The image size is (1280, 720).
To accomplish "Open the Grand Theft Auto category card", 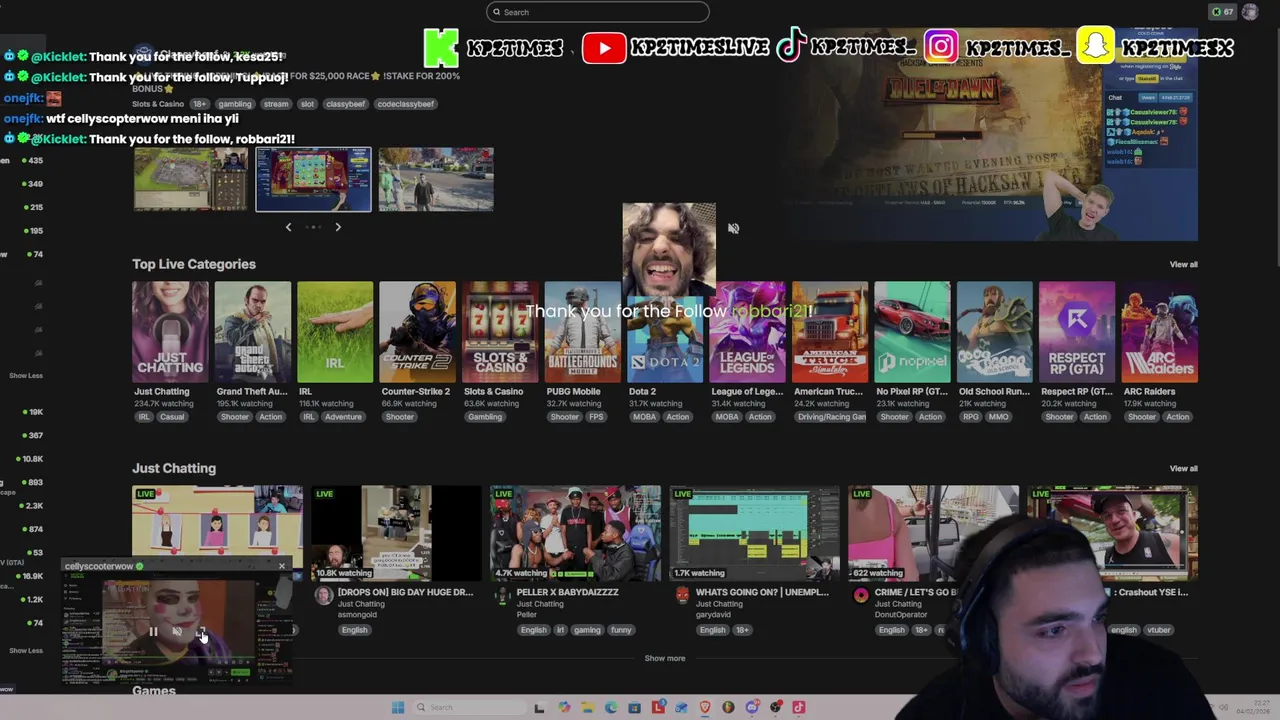I will [x=253, y=332].
